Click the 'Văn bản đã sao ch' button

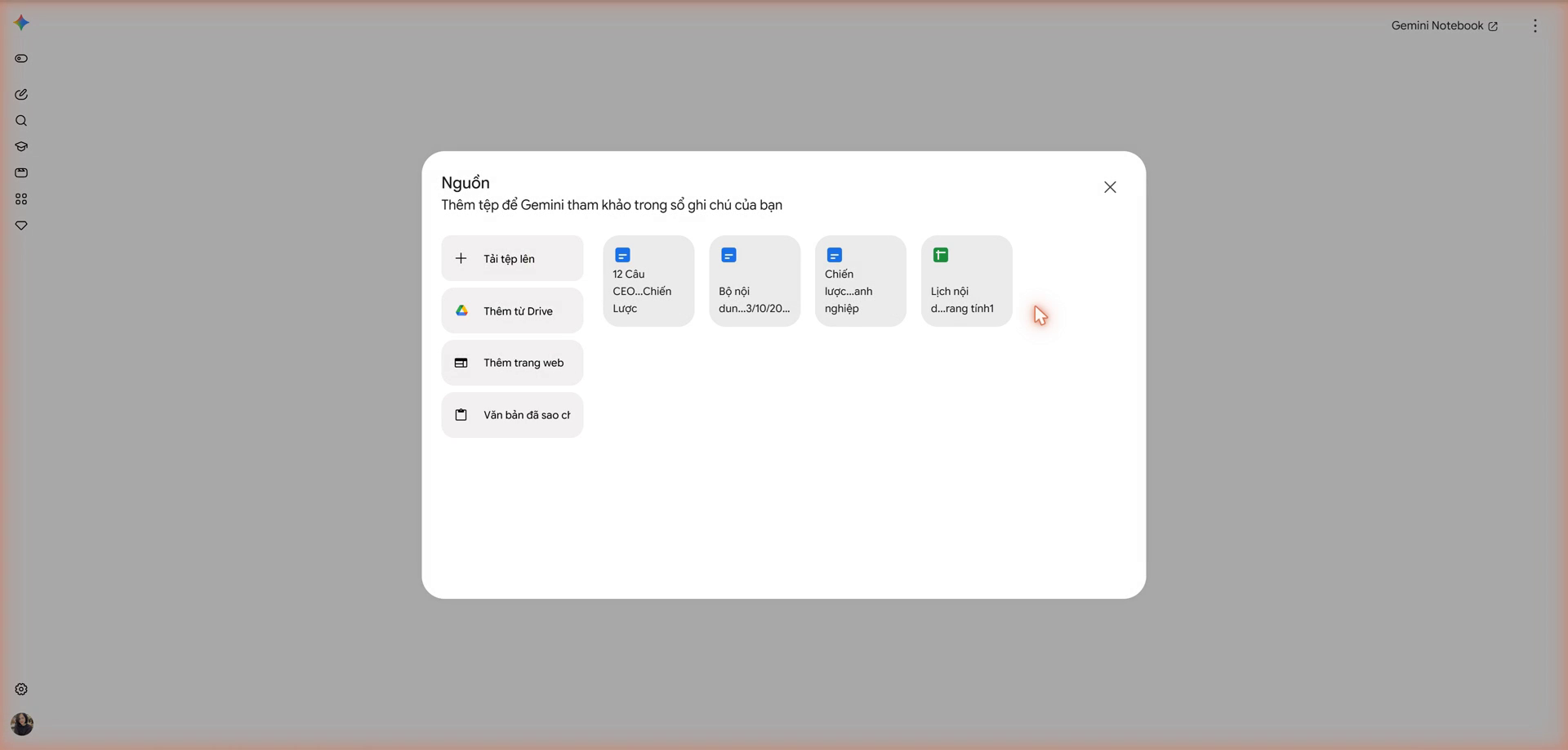pyautogui.click(x=512, y=415)
